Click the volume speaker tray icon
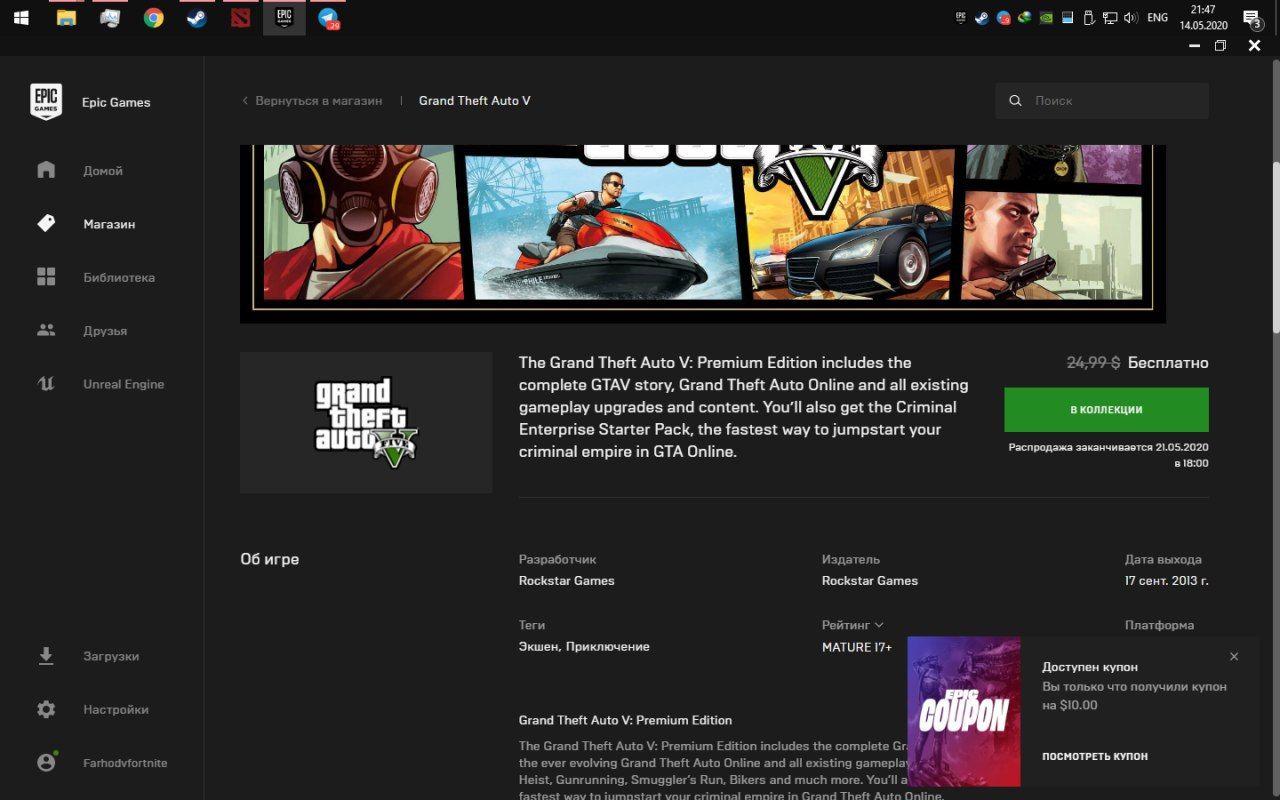Image resolution: width=1280 pixels, height=800 pixels. pos(1132,18)
